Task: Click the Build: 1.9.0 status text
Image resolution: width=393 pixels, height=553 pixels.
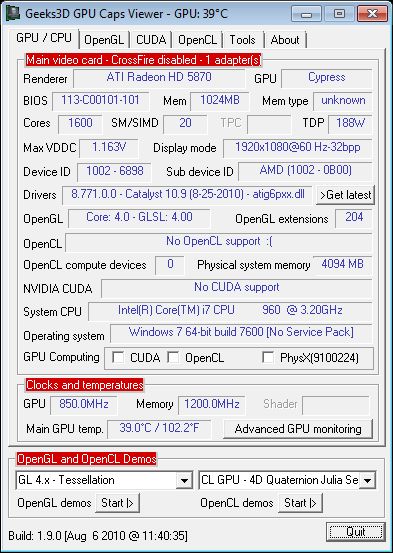Action: point(98,536)
